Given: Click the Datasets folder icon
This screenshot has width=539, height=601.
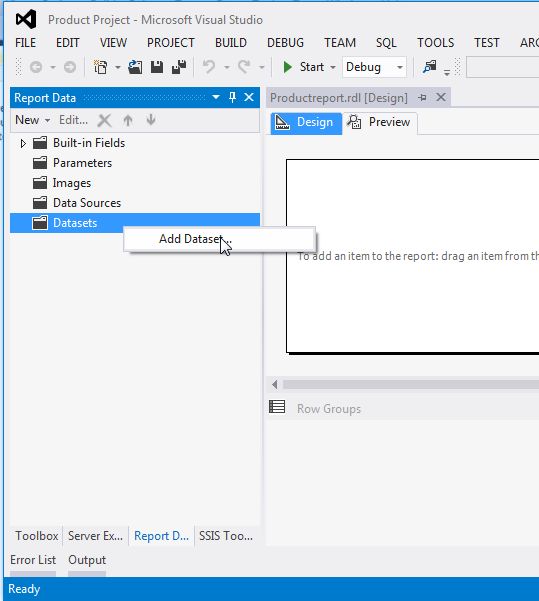Looking at the screenshot, I should click(40, 223).
